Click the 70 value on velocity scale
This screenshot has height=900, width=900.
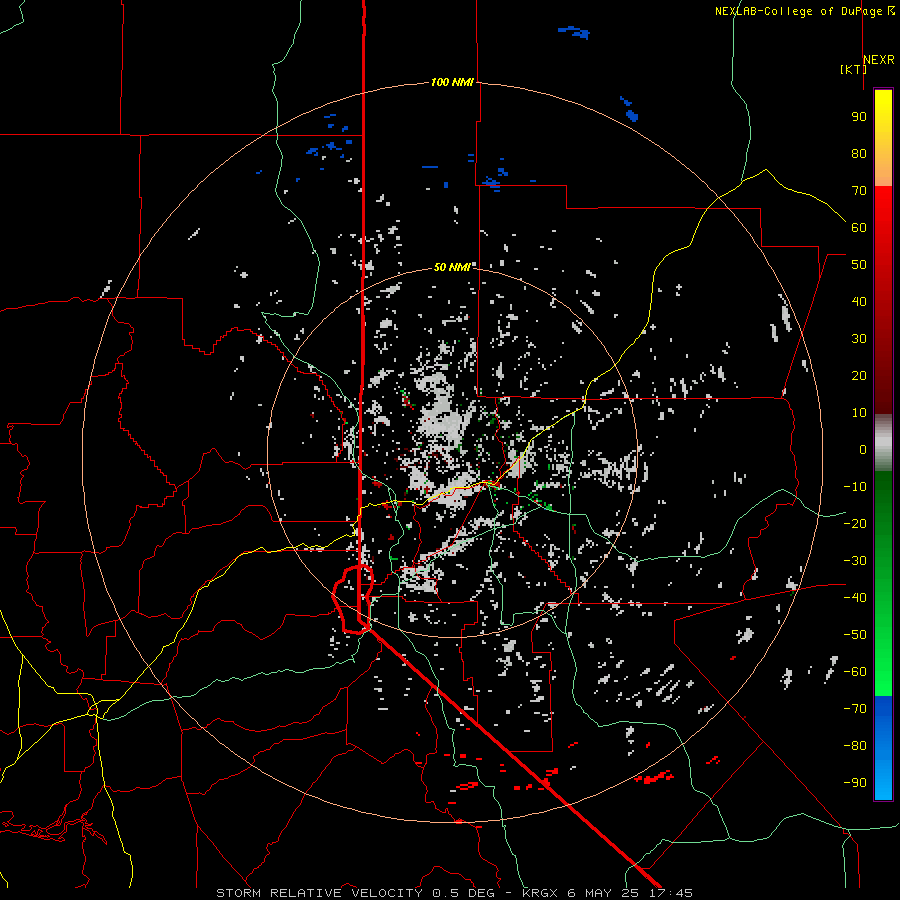tap(859, 191)
